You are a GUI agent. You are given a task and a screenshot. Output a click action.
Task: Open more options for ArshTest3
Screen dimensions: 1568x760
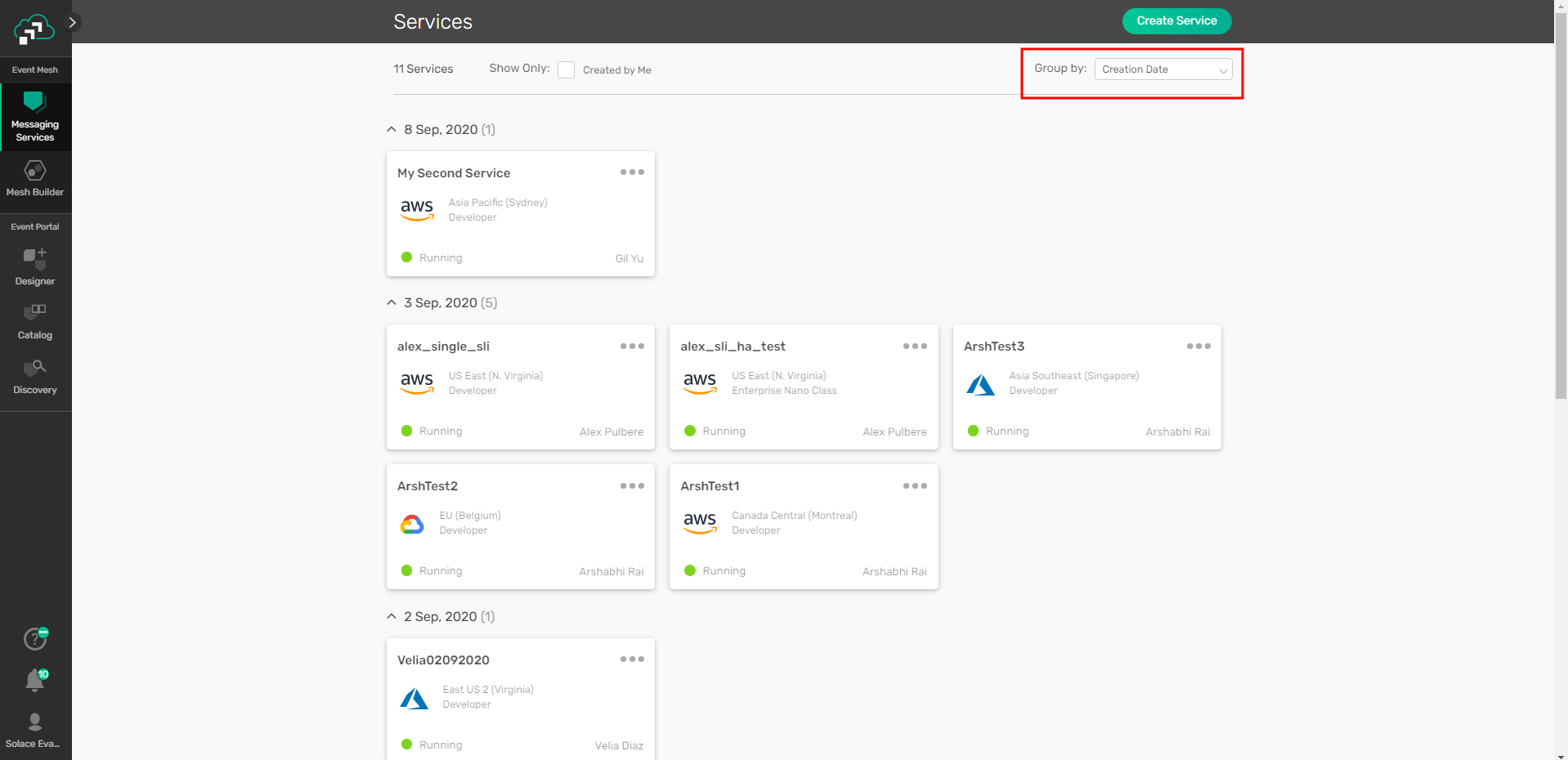(1198, 346)
